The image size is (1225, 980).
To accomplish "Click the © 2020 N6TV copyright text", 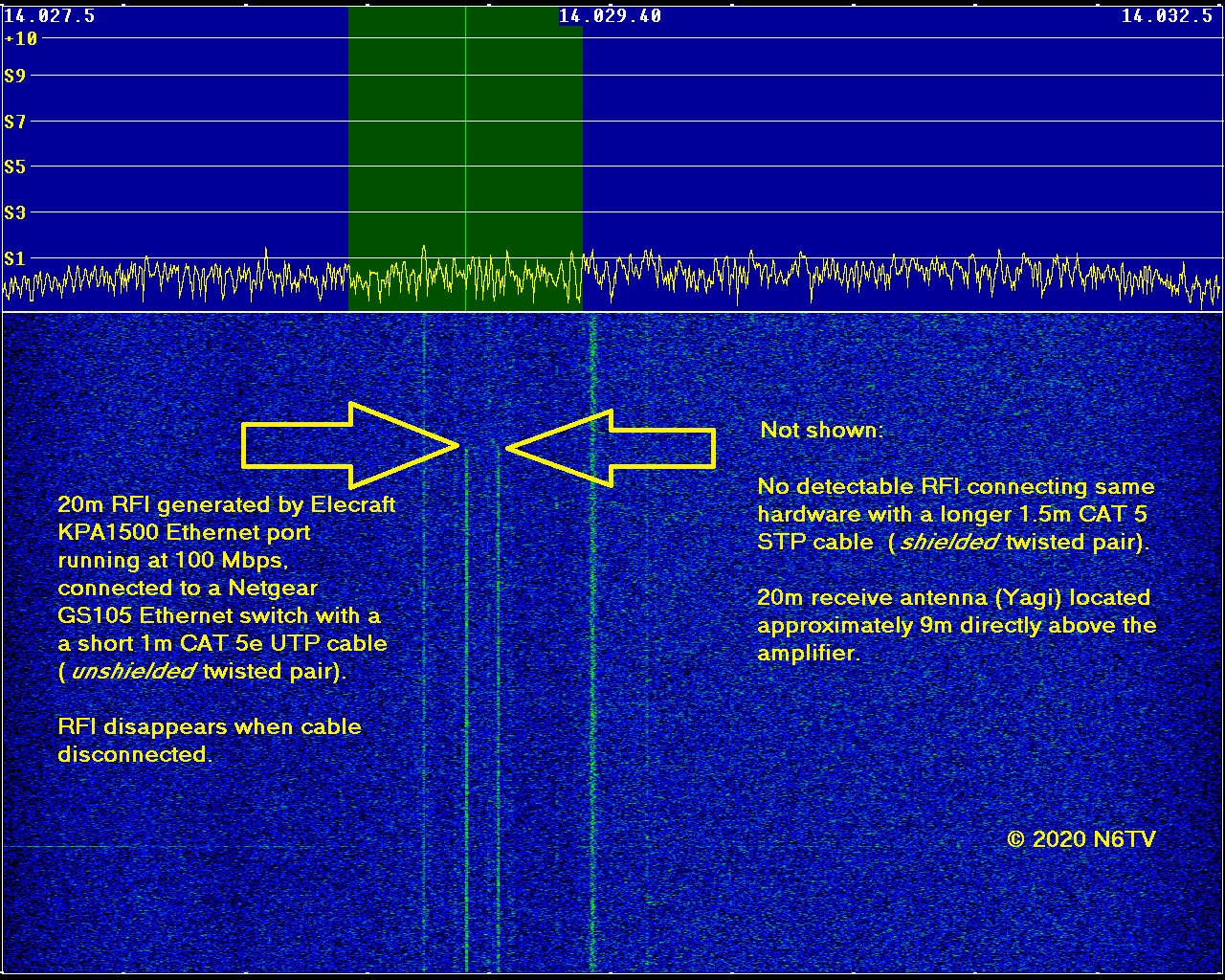I will [1081, 839].
